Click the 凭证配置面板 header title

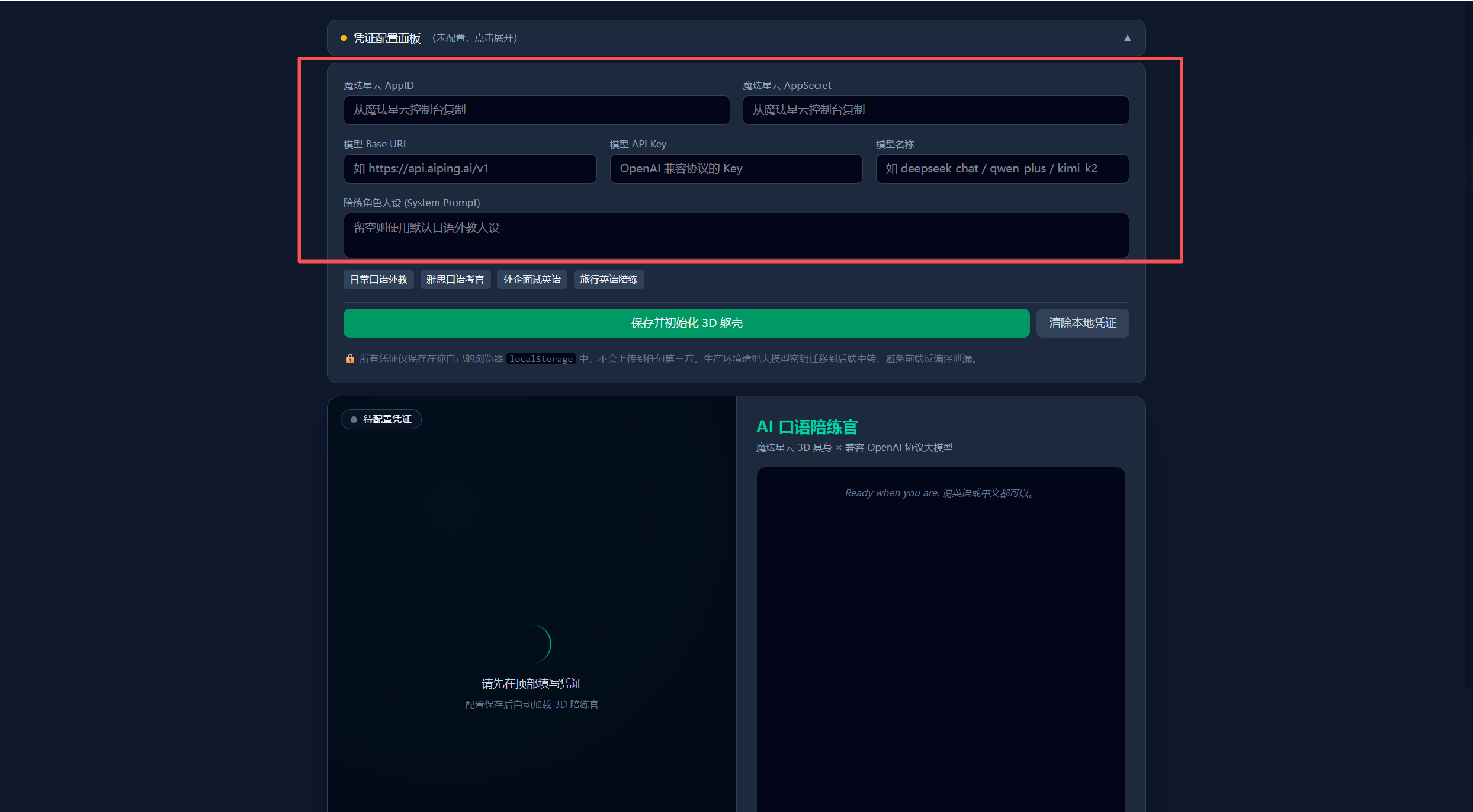pyautogui.click(x=387, y=38)
